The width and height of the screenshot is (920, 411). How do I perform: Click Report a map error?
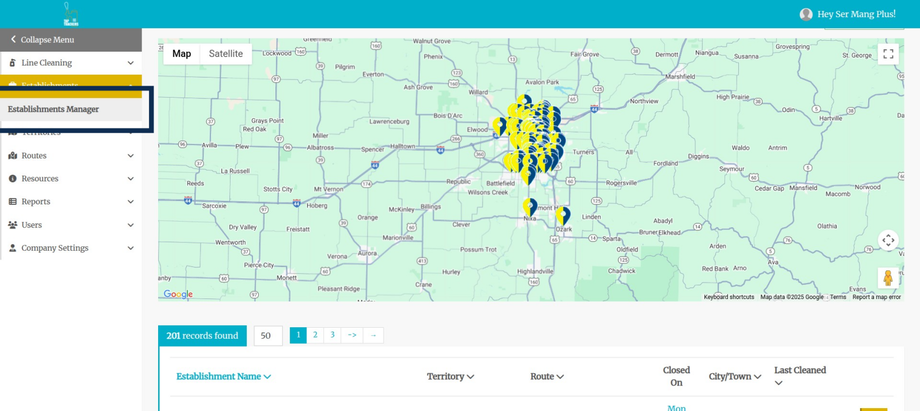point(877,297)
